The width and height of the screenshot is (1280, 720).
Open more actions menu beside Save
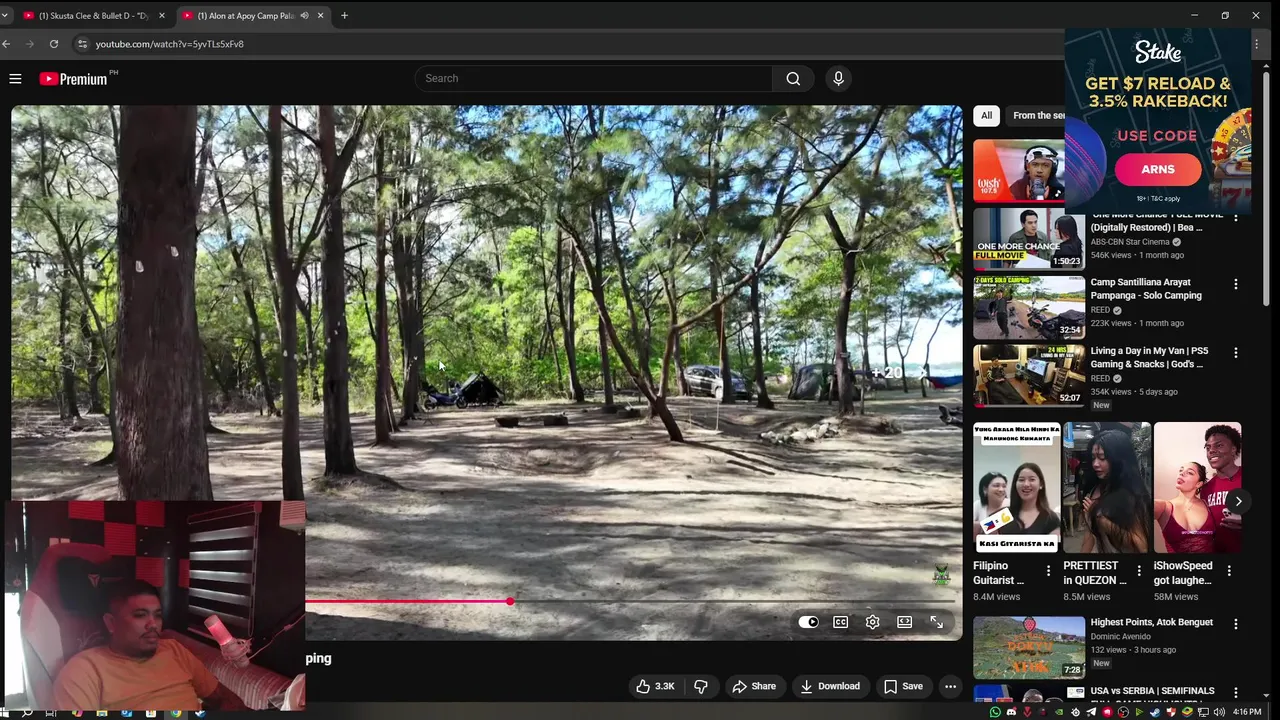tap(950, 686)
